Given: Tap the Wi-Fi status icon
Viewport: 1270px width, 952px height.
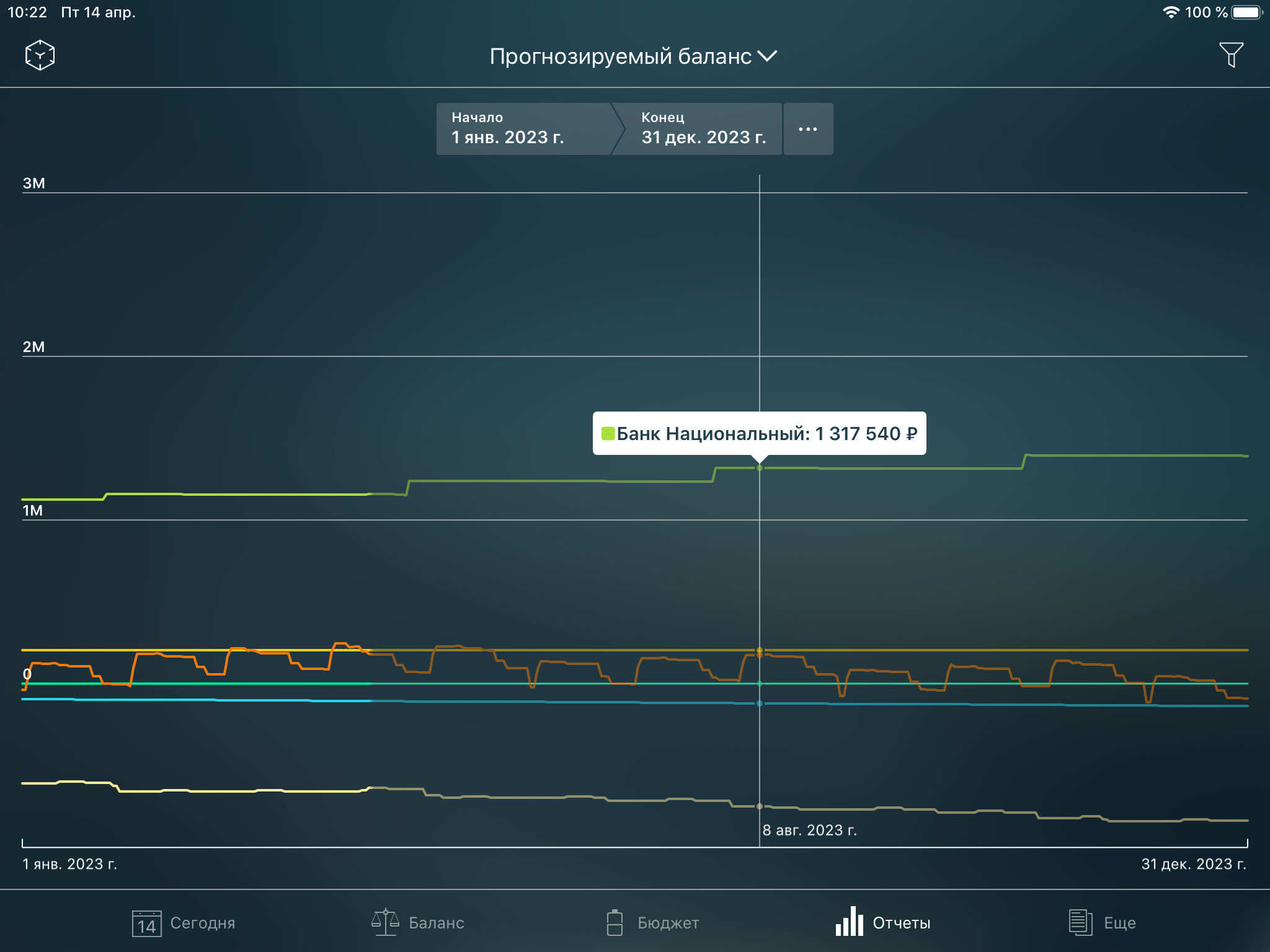Looking at the screenshot, I should (x=1171, y=12).
